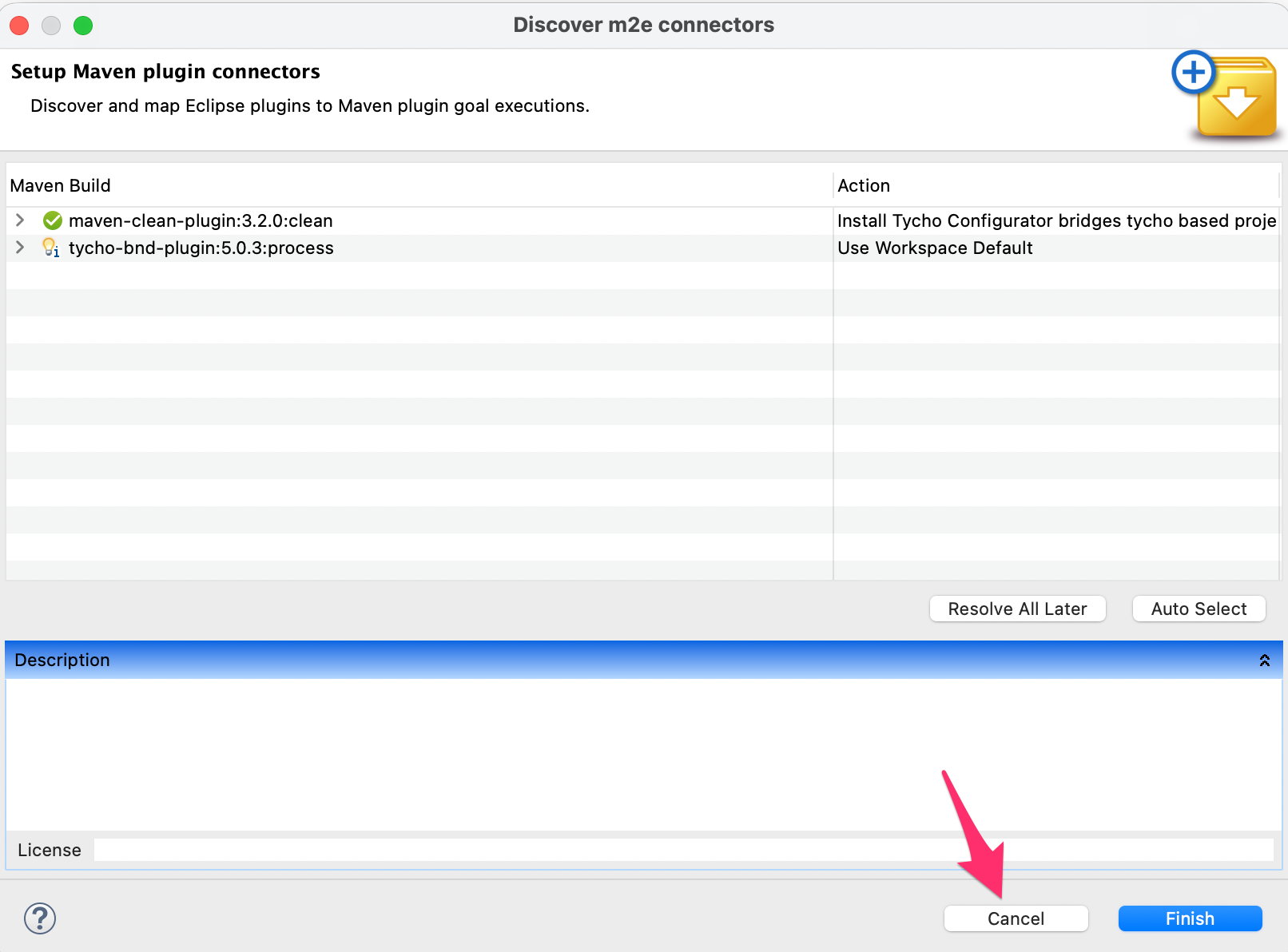The image size is (1288, 952).
Task: Select the tycho-bnd-plugin:5.0.3:process entry
Action: 201,248
